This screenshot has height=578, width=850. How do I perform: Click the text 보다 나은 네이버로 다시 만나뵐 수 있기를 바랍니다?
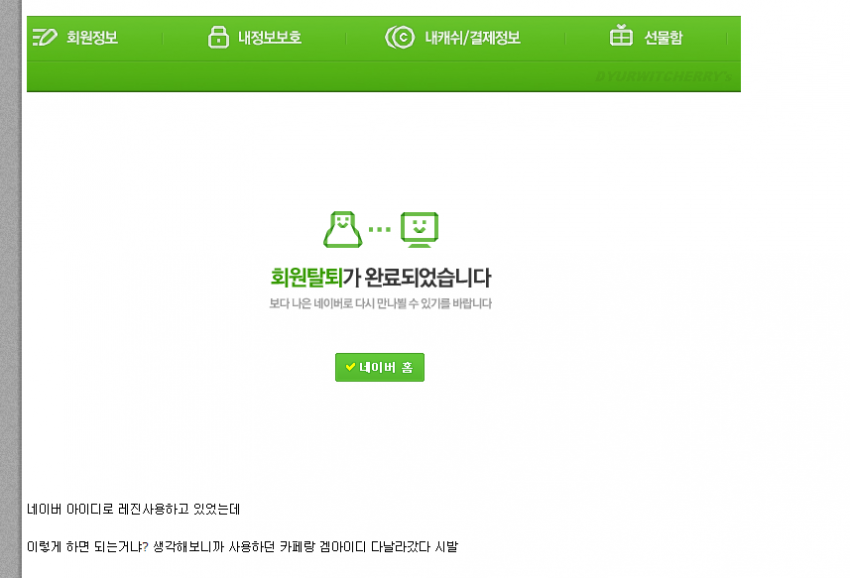pyautogui.click(x=381, y=304)
